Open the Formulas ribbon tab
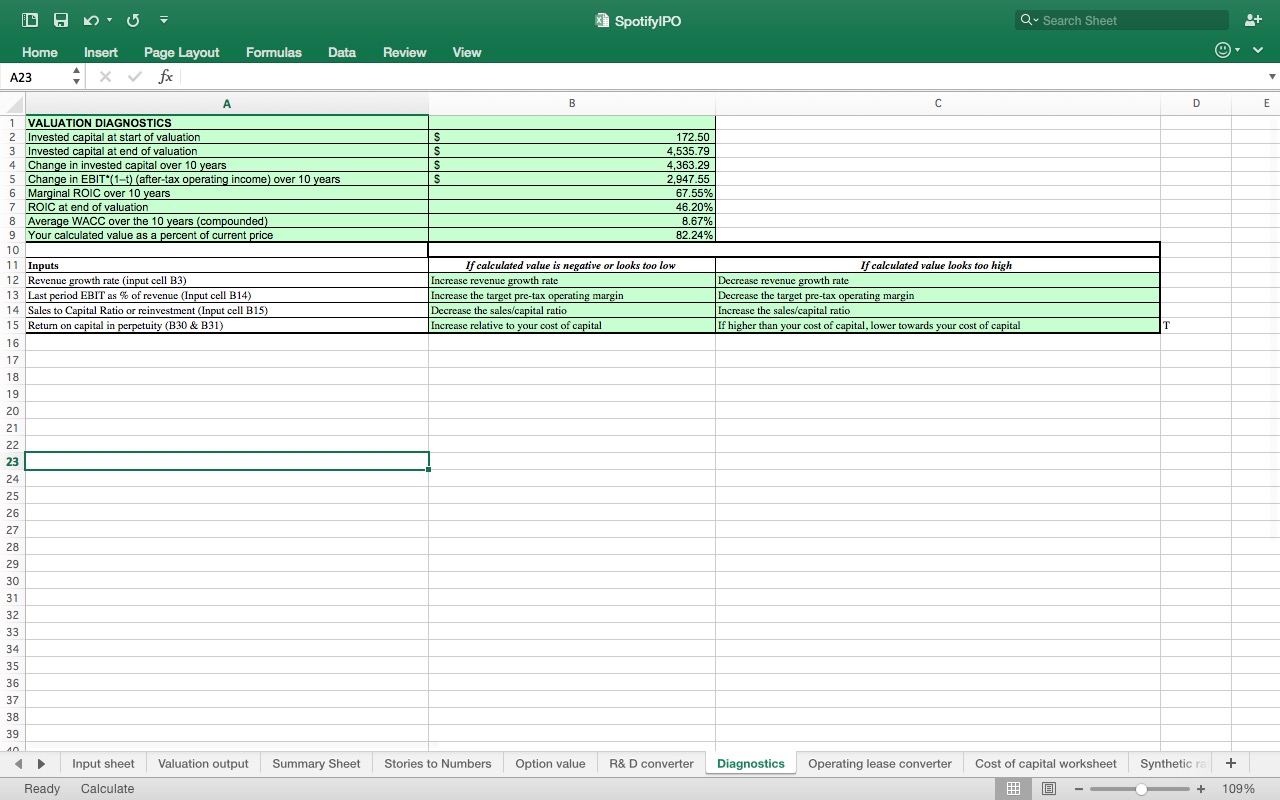Screen dimensions: 1280x800 click(x=274, y=52)
